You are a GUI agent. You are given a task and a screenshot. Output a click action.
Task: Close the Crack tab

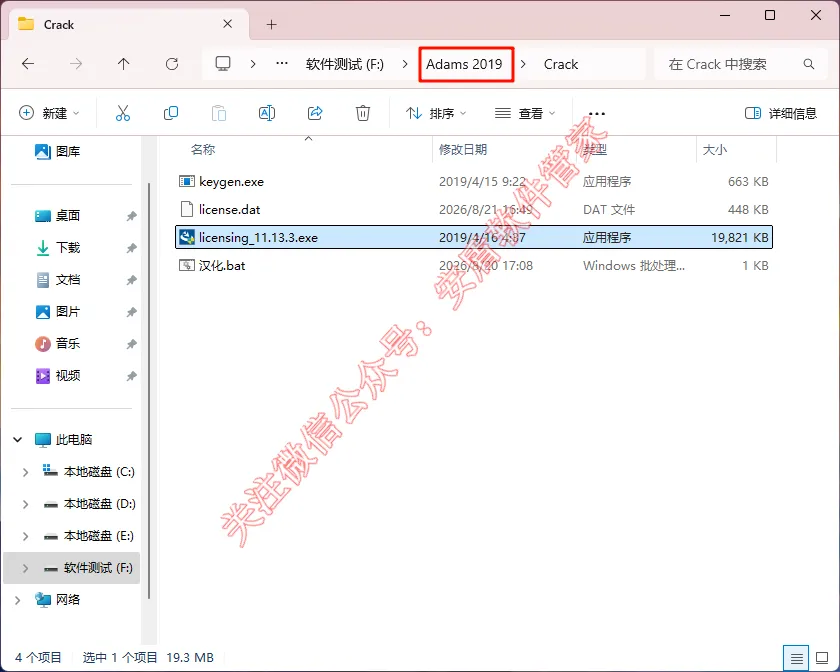coord(228,24)
